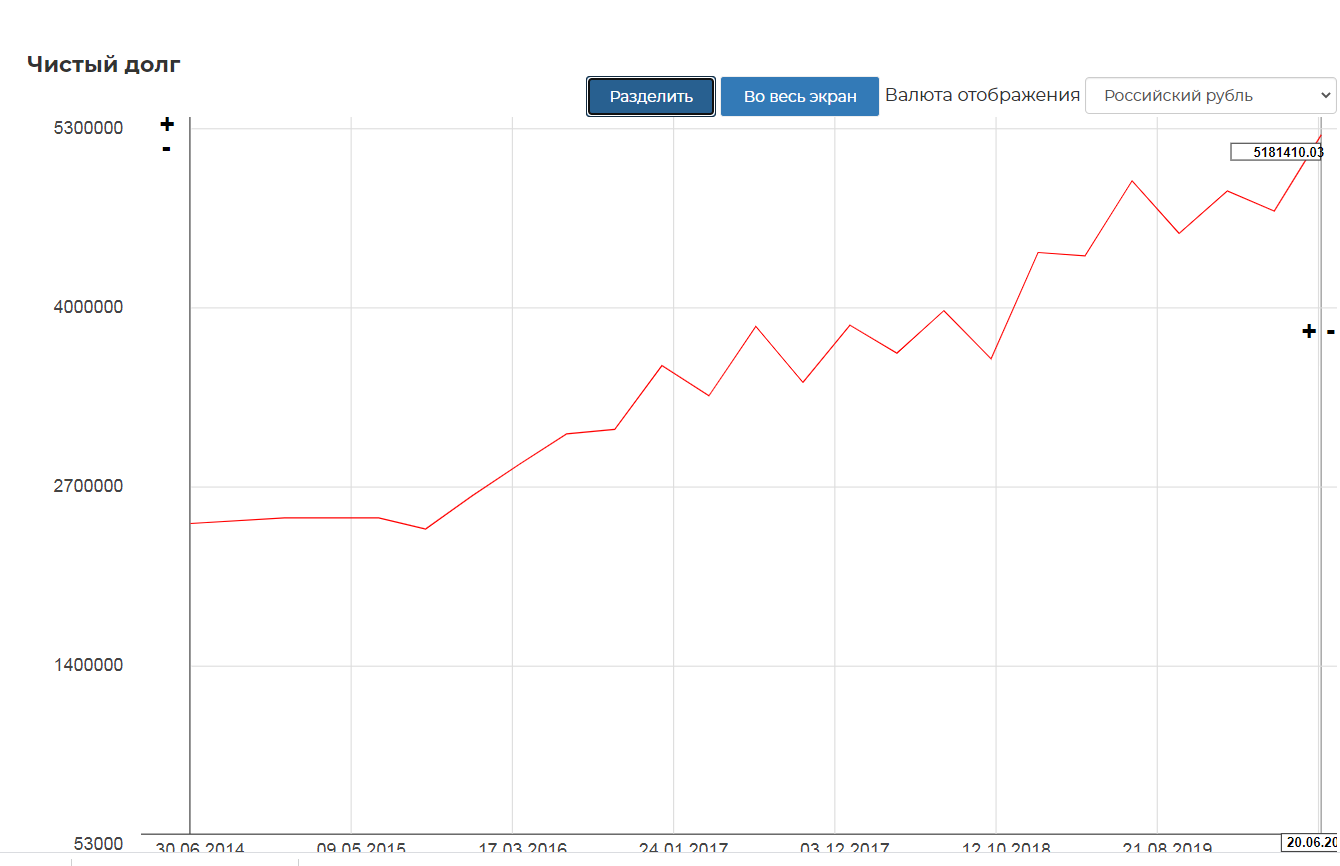Viewport: 1340px width, 866px height.
Task: Click the 17.03.2016 date on the x-axis
Action: click(x=522, y=849)
